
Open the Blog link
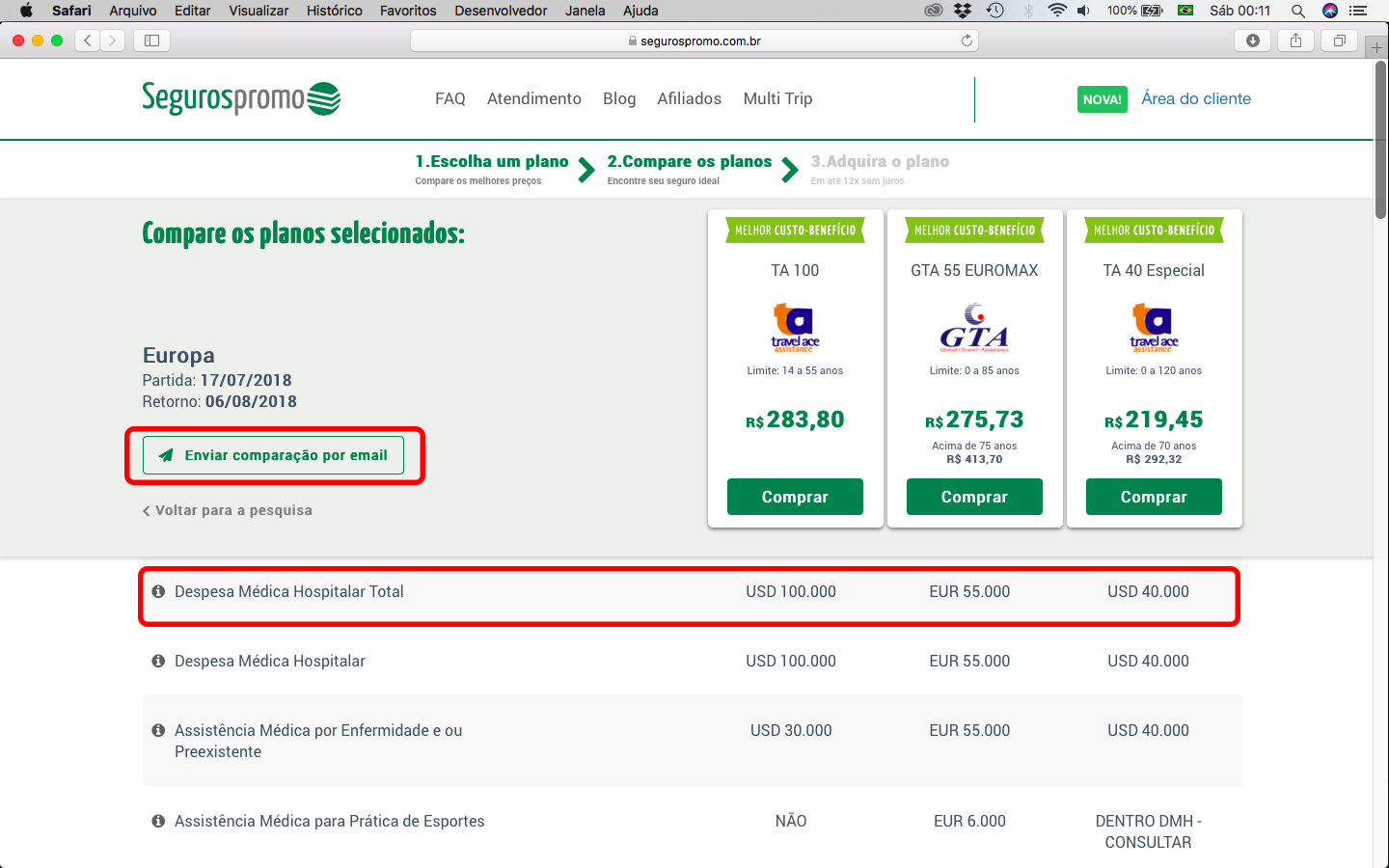(619, 98)
